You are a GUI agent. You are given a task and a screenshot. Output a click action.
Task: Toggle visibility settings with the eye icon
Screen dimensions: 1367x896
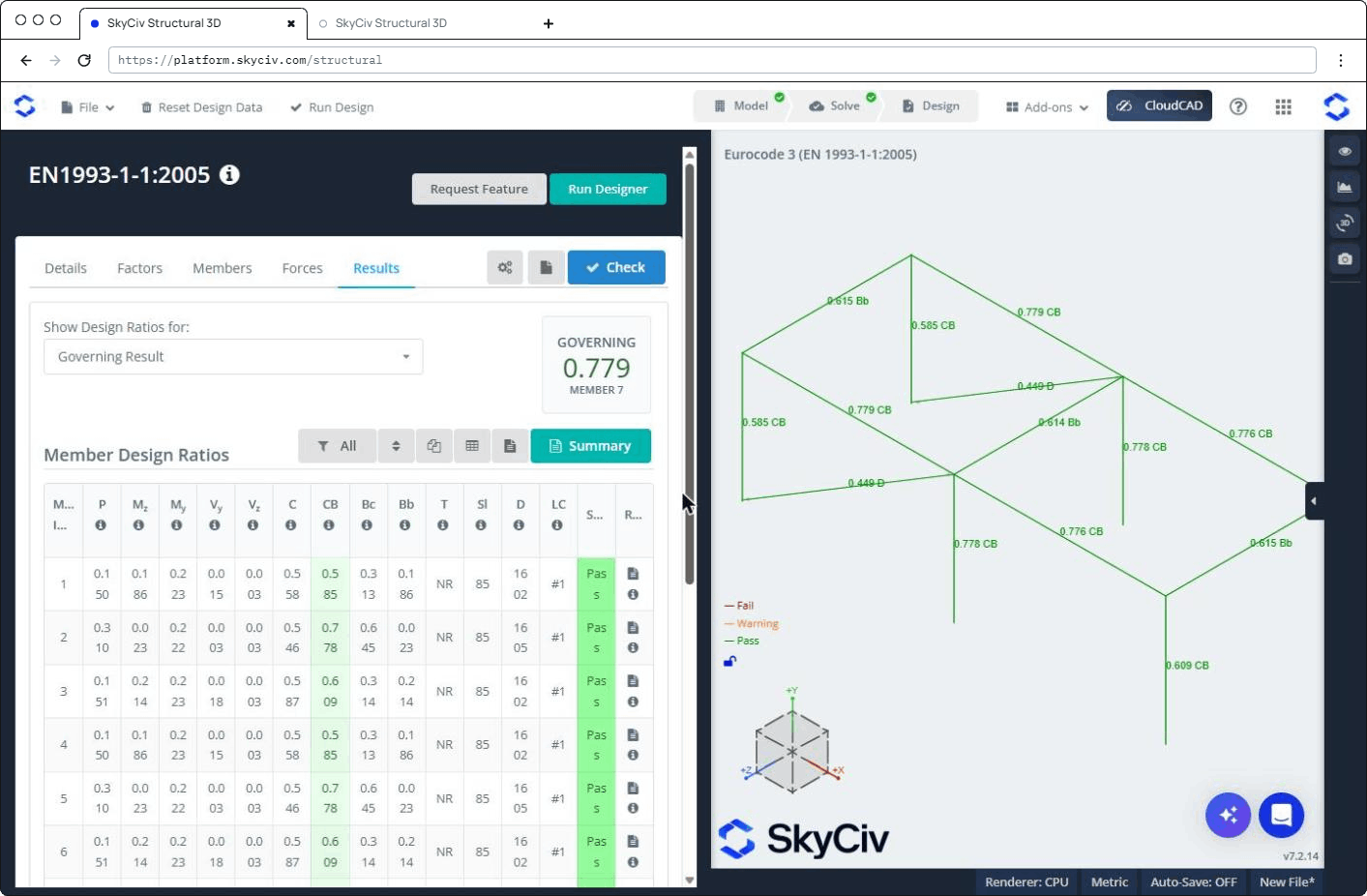1345,151
